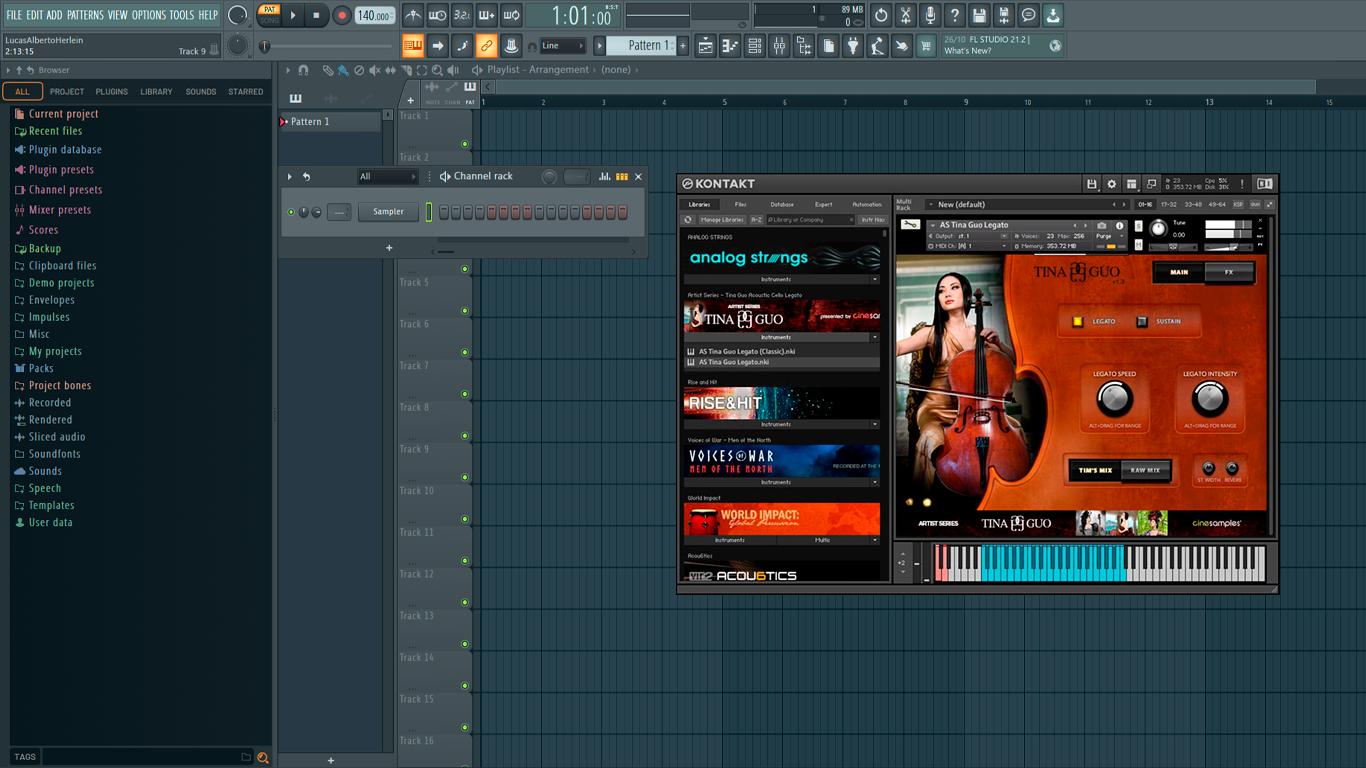This screenshot has height=768, width=1366.
Task: Toggle the metronome icon in the top toolbar
Action: click(x=413, y=15)
